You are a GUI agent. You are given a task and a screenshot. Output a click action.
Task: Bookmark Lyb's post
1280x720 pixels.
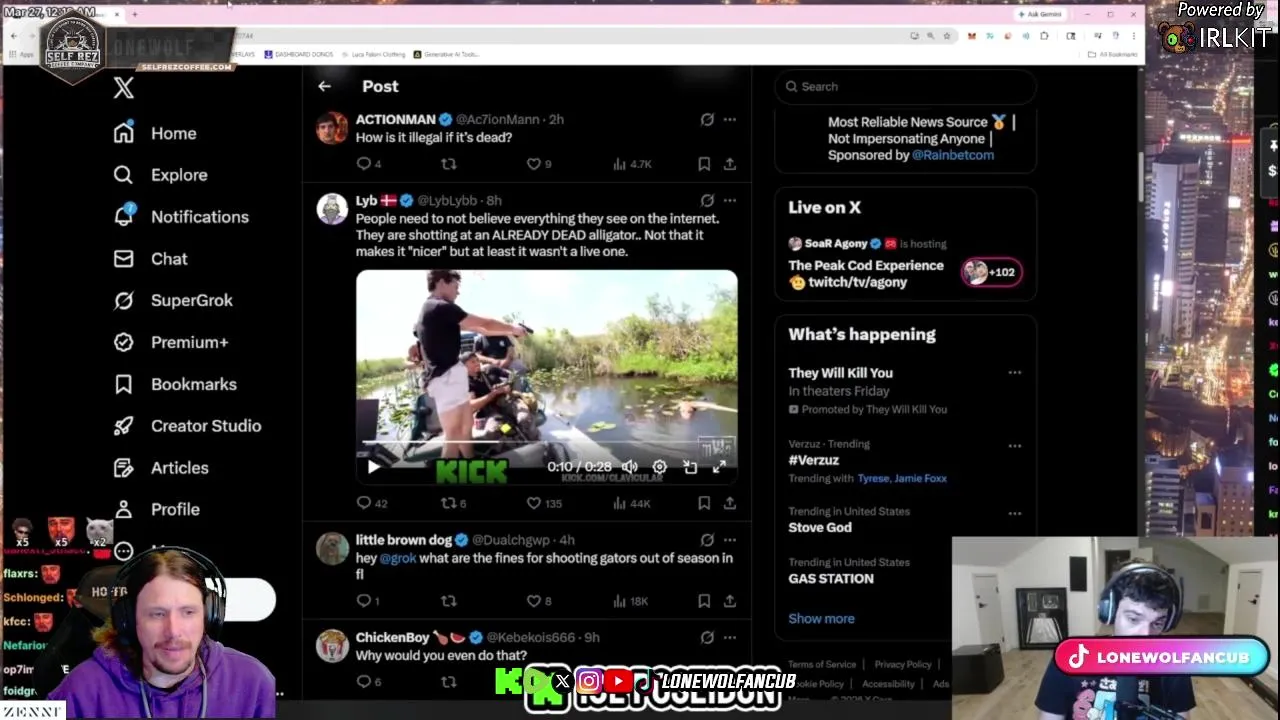(704, 503)
